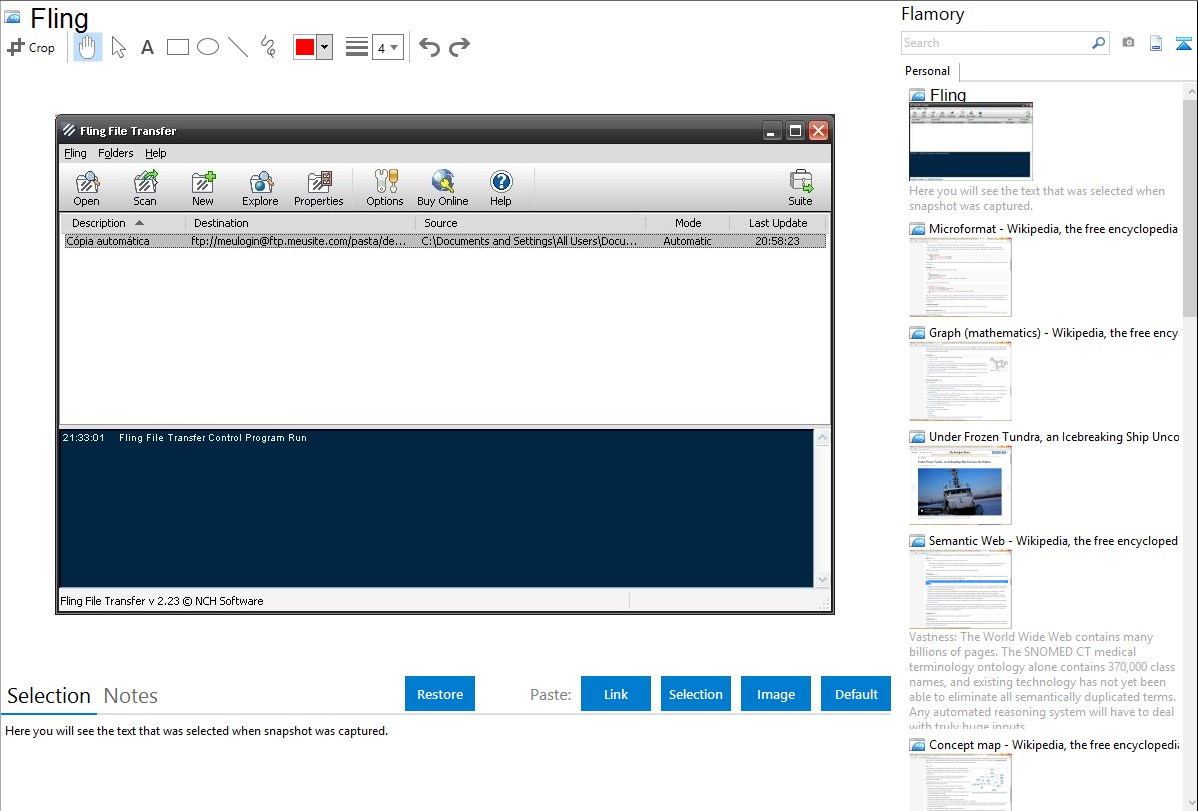The image size is (1198, 811).
Task: Click the Concept map snapshot title
Action: [x=1054, y=744]
